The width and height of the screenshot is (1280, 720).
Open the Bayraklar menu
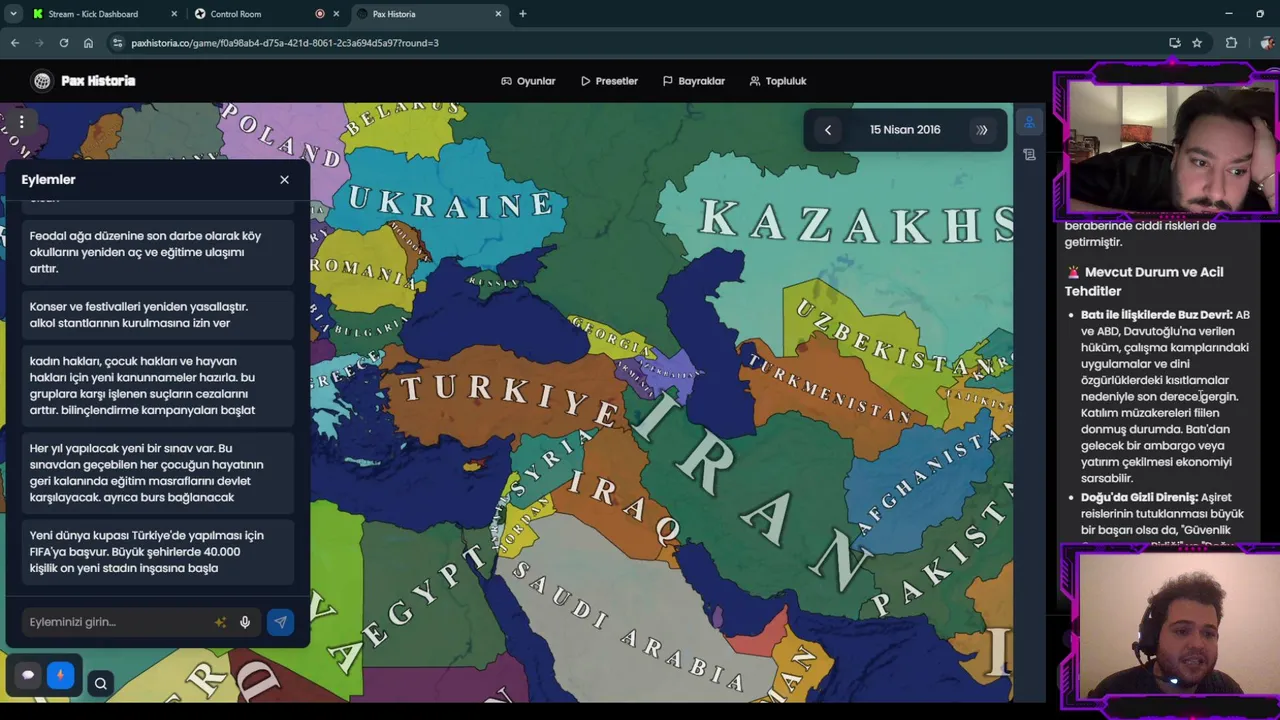[694, 81]
